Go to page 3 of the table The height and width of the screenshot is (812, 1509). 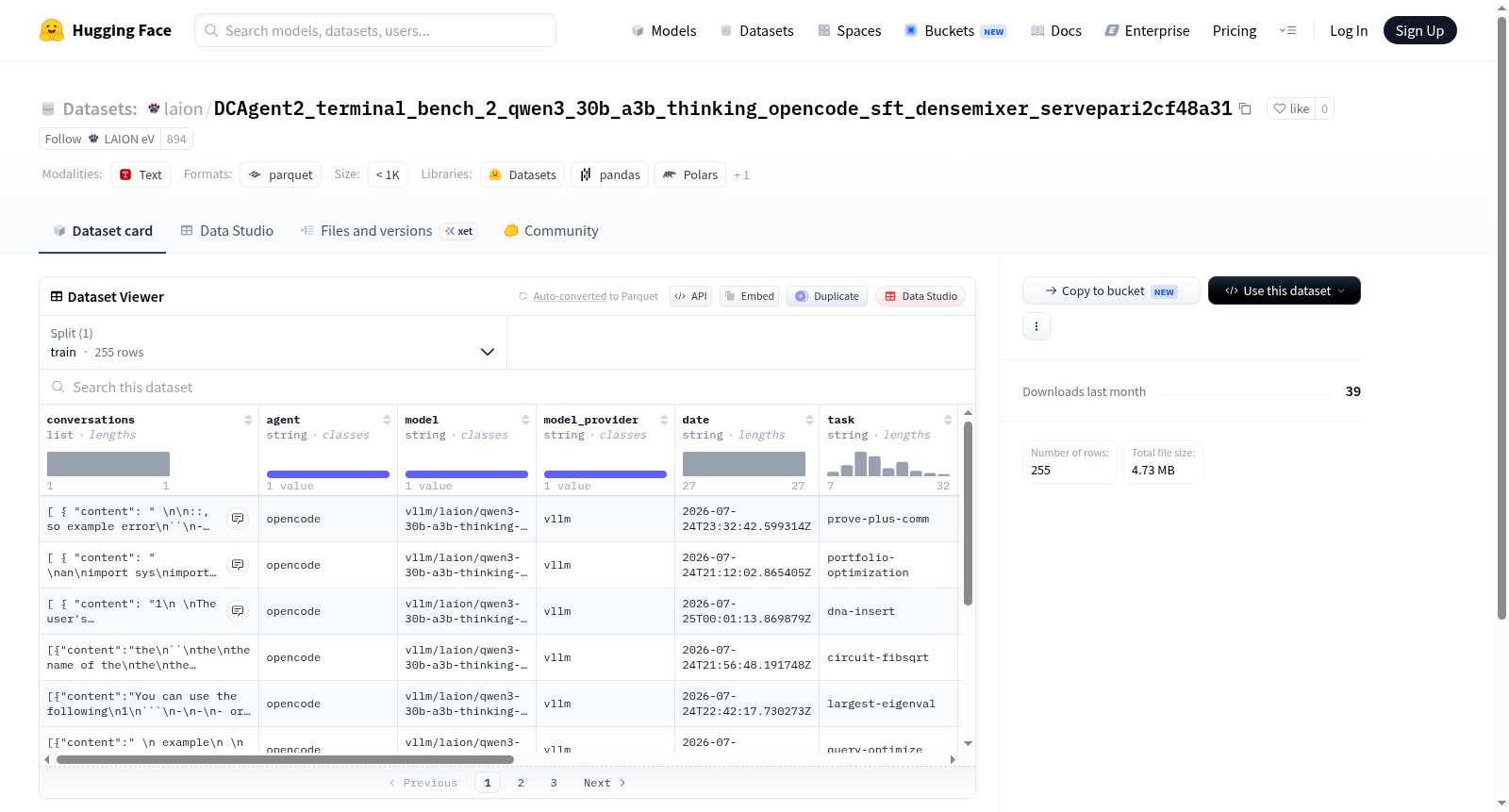click(x=554, y=783)
